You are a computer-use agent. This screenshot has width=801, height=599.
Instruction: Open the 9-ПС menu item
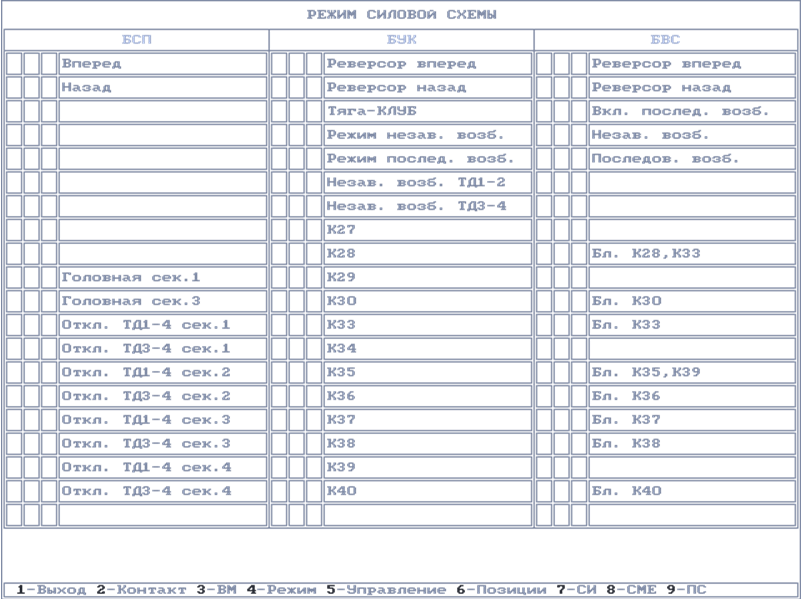687,590
